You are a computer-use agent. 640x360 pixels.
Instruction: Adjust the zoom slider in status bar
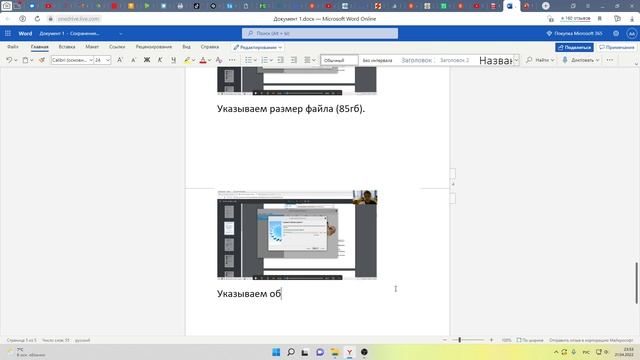(460, 340)
